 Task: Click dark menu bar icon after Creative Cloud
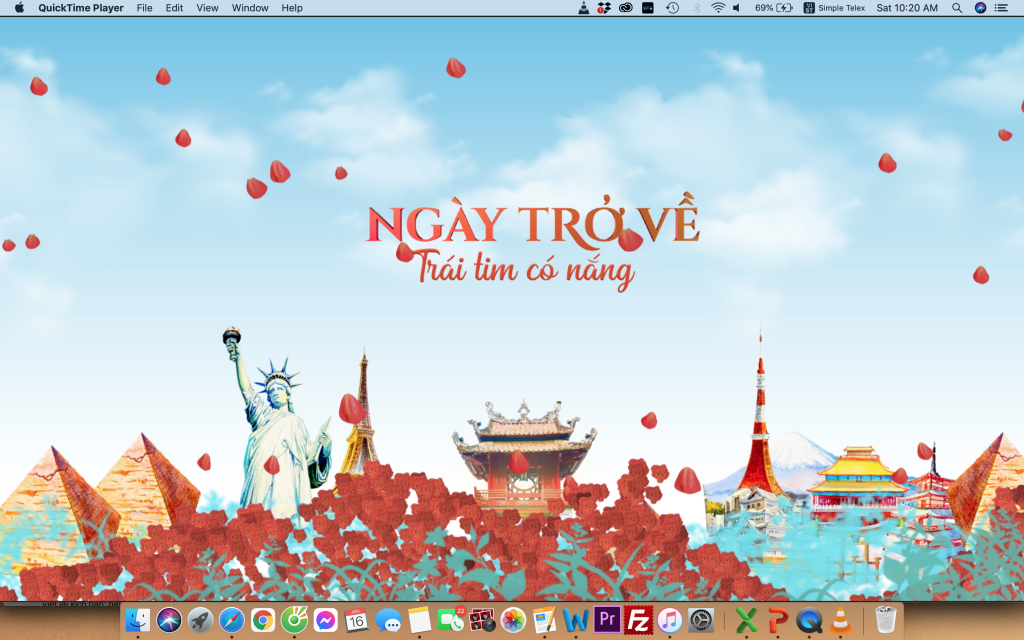648,8
